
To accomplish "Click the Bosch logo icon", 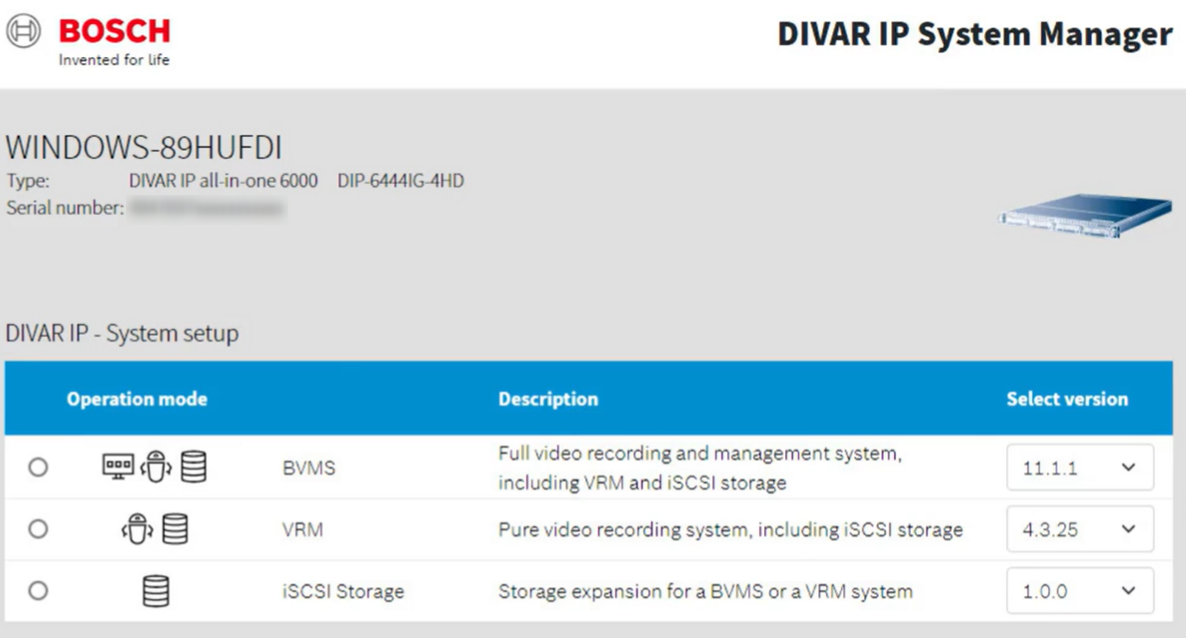I will [24, 32].
